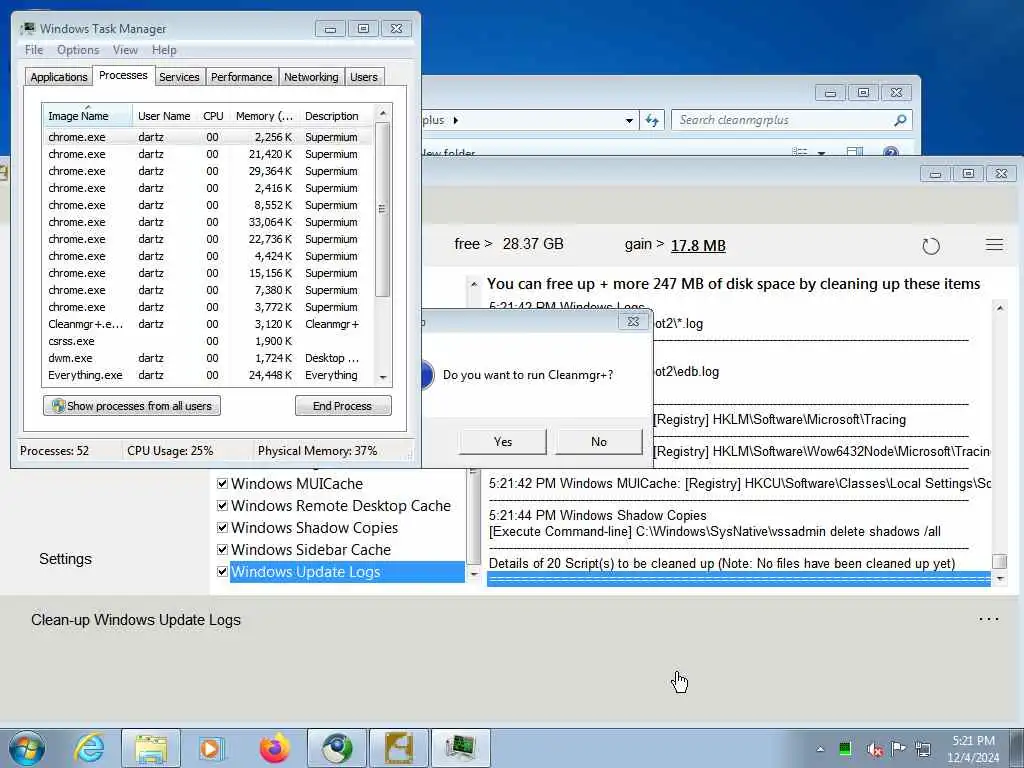Click the Task Manager process list scroll down arrow
Screen dimensions: 1024x768
coord(383,377)
